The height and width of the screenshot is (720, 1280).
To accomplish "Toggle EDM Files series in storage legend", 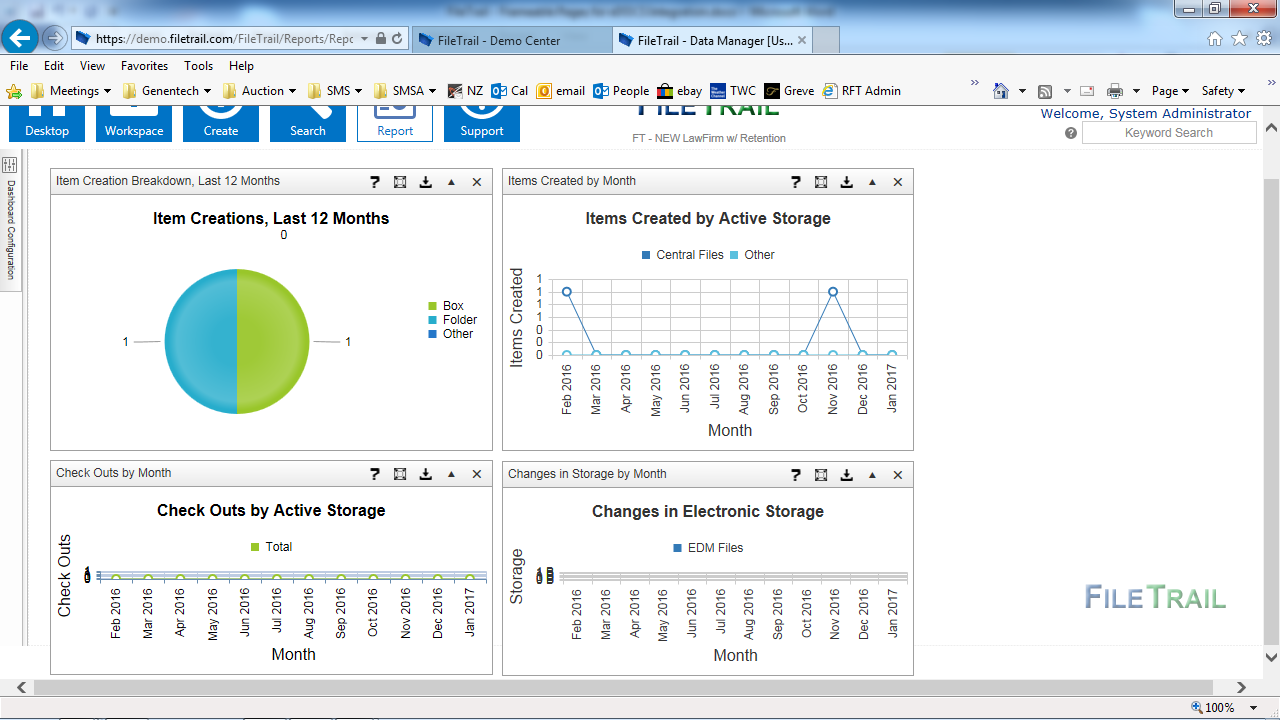I will coord(708,548).
